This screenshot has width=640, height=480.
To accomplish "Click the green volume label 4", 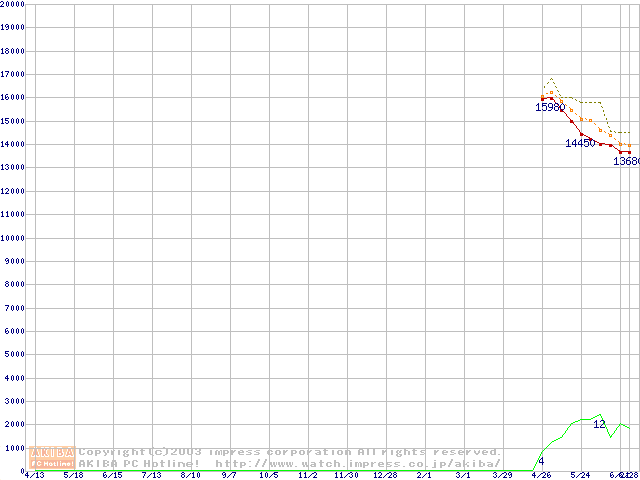I will (x=541, y=461).
